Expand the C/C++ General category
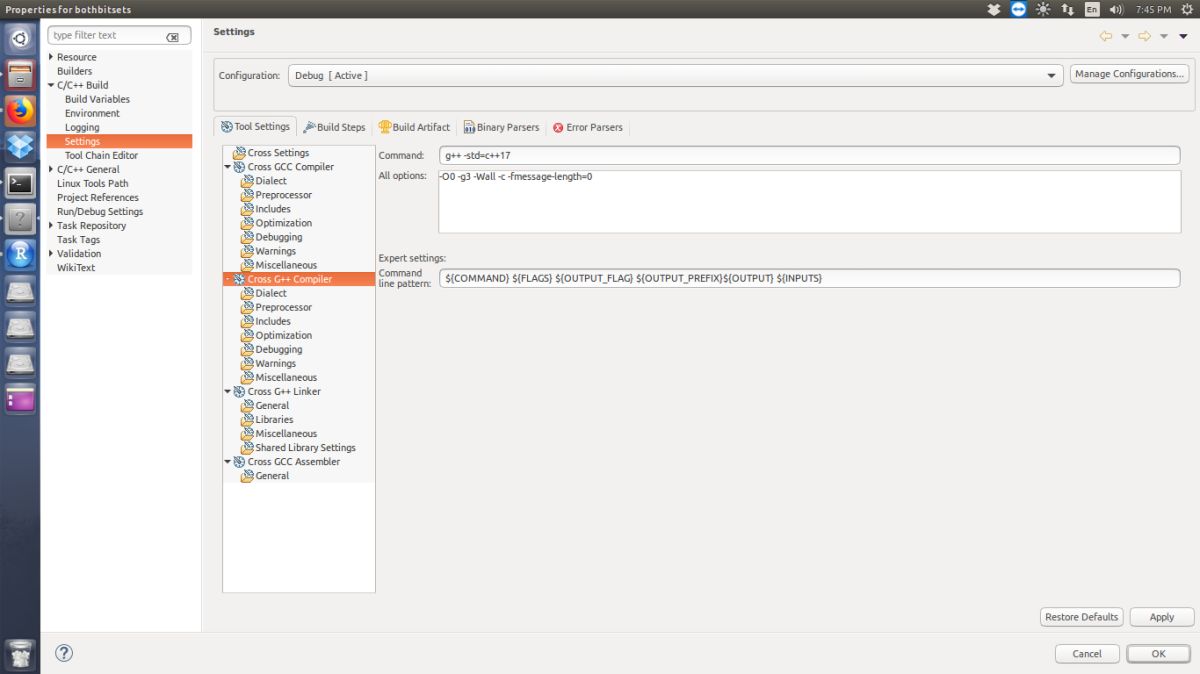1200x674 pixels. point(52,169)
